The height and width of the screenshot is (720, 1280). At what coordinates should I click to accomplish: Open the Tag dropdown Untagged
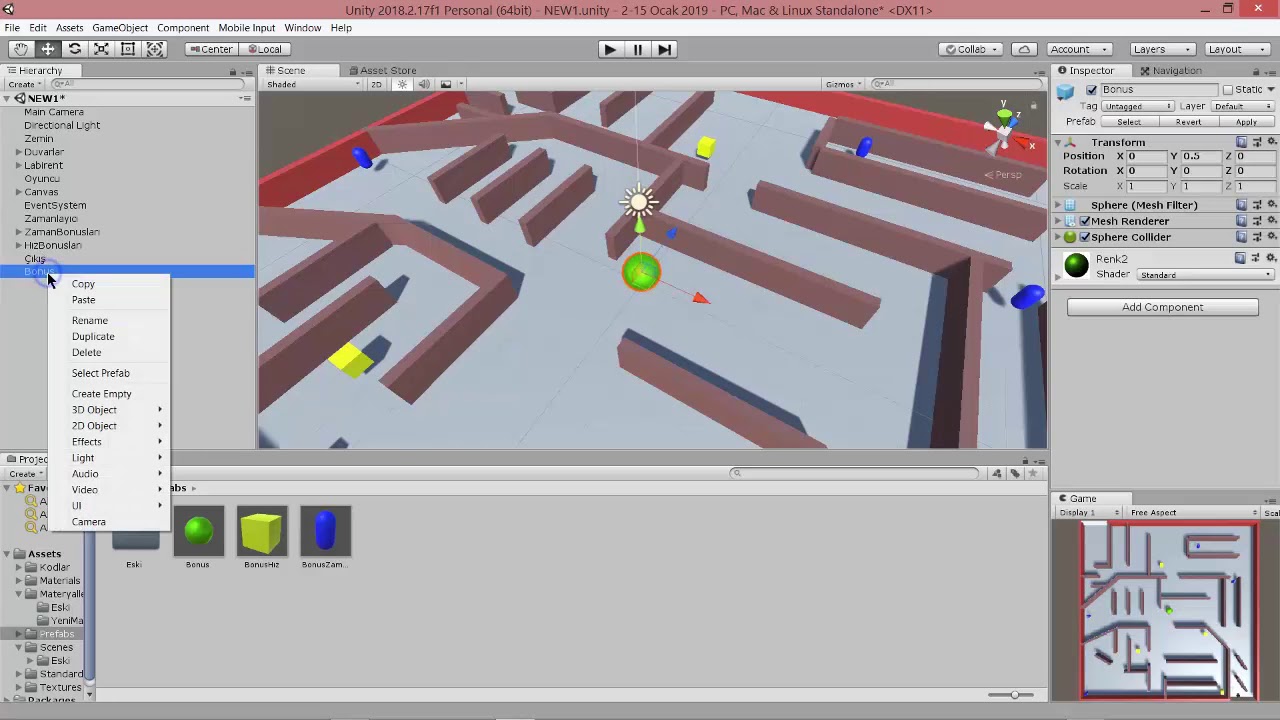(x=1137, y=106)
